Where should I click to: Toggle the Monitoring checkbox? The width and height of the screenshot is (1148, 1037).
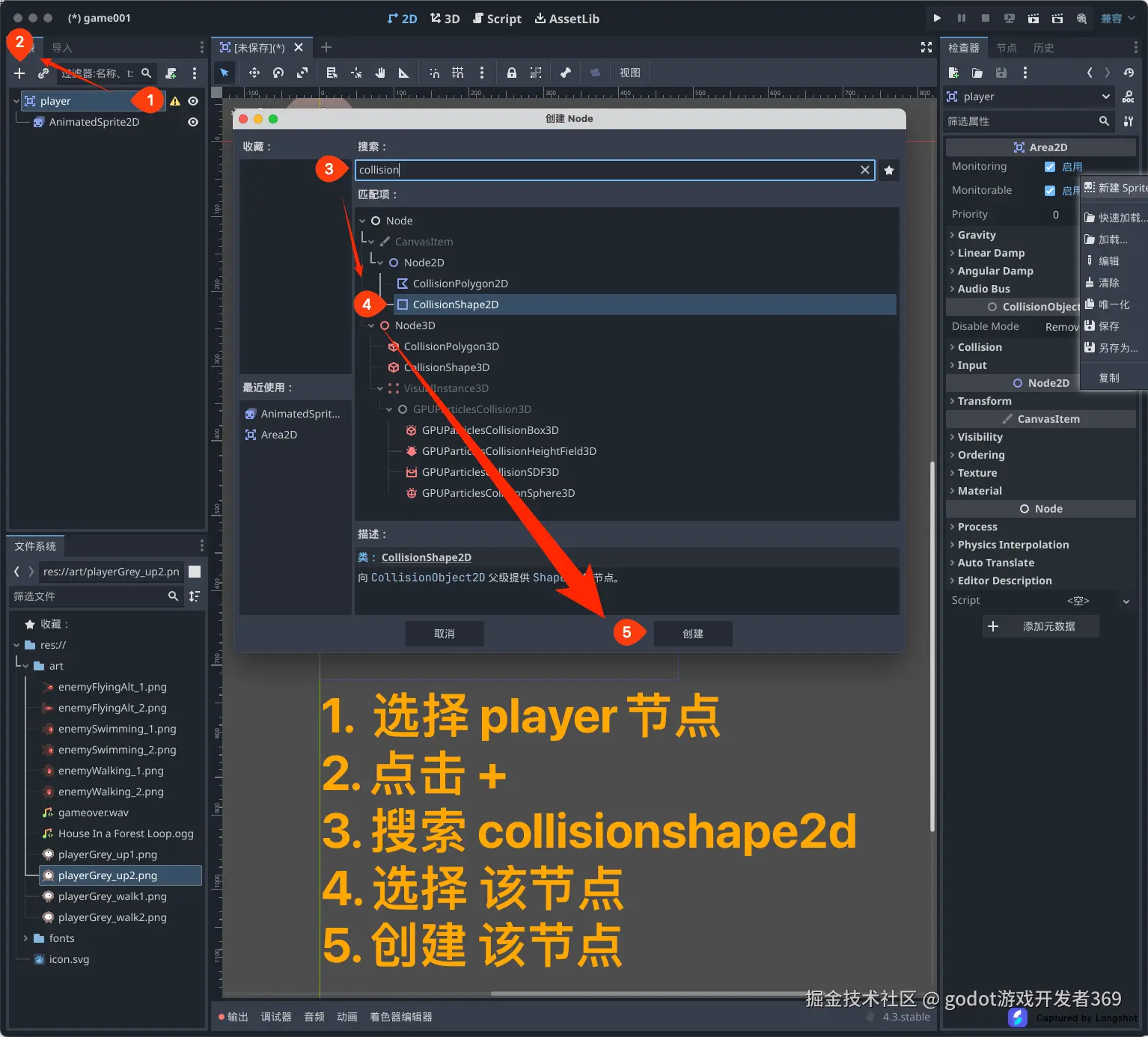tap(1050, 167)
